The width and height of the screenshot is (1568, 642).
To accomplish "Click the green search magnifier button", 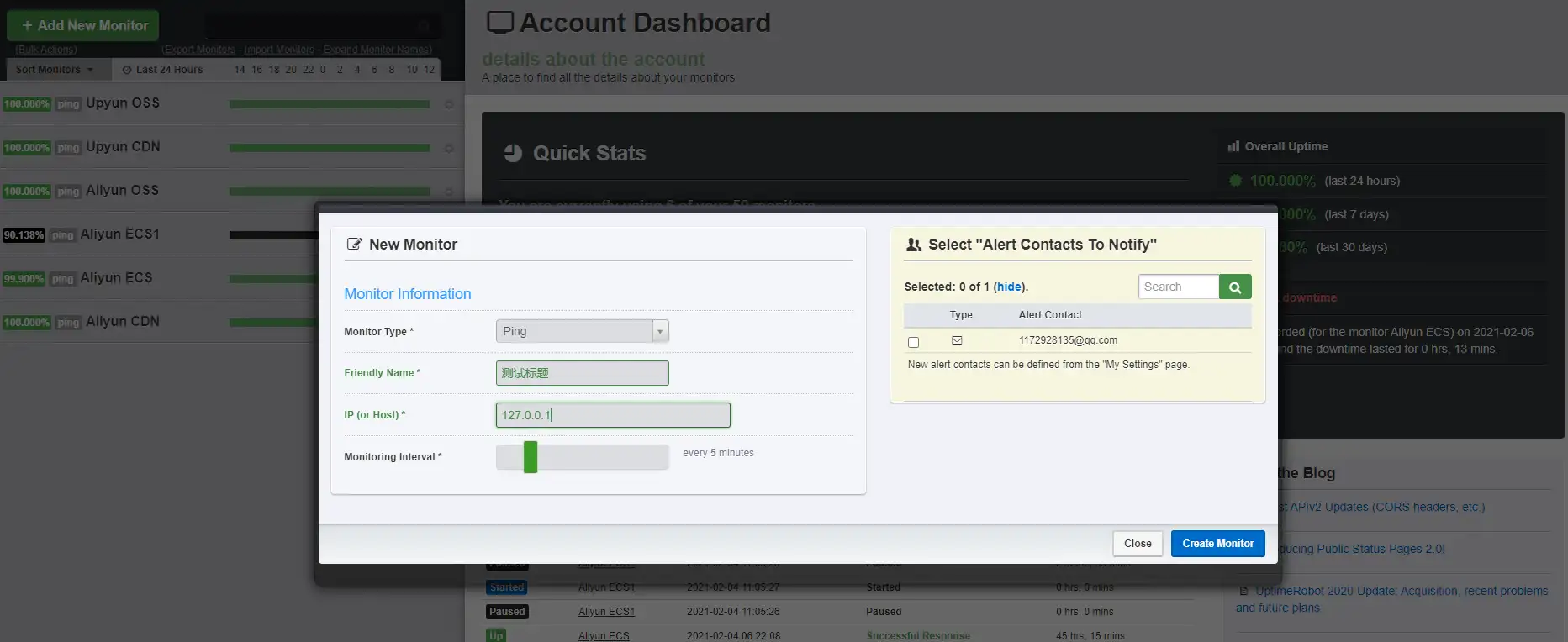I will pyautogui.click(x=1234, y=287).
